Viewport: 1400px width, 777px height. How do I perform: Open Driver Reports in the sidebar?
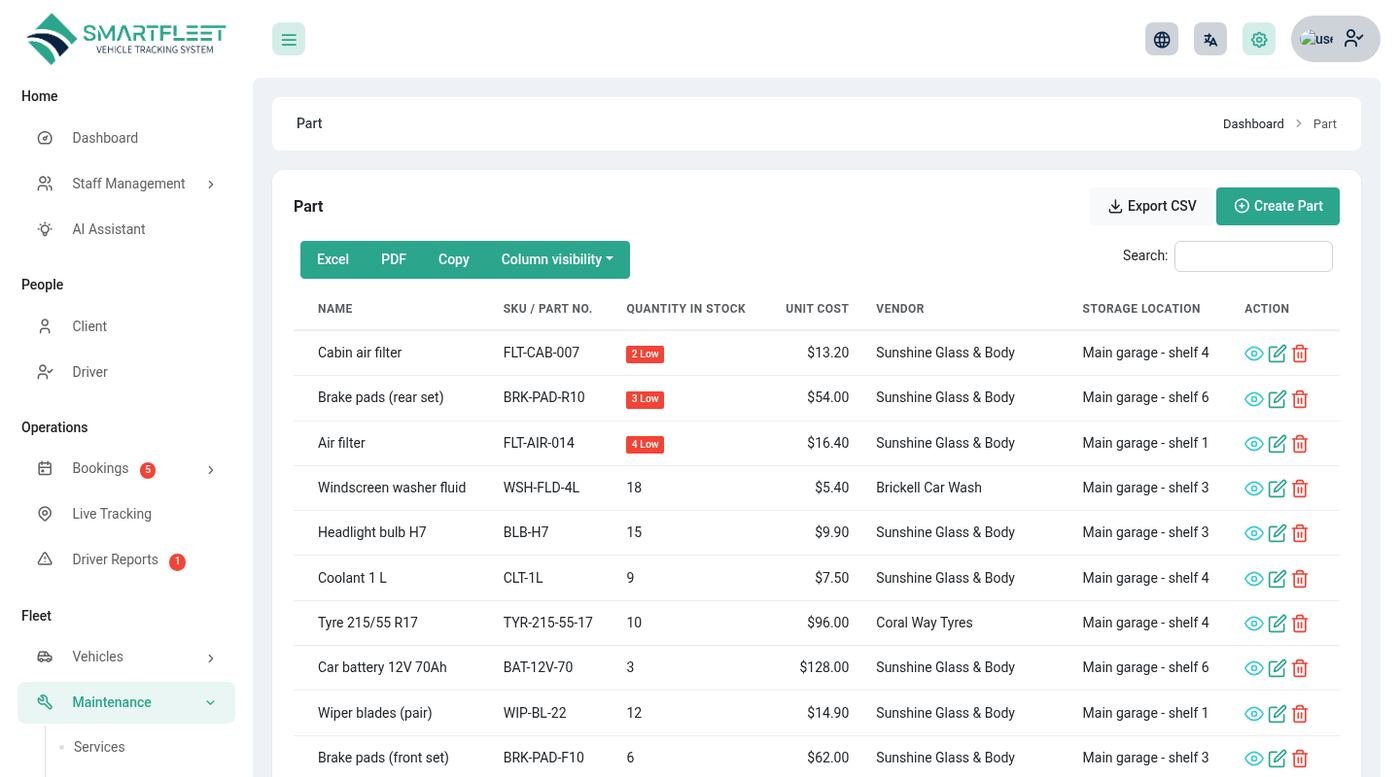(x=127, y=560)
